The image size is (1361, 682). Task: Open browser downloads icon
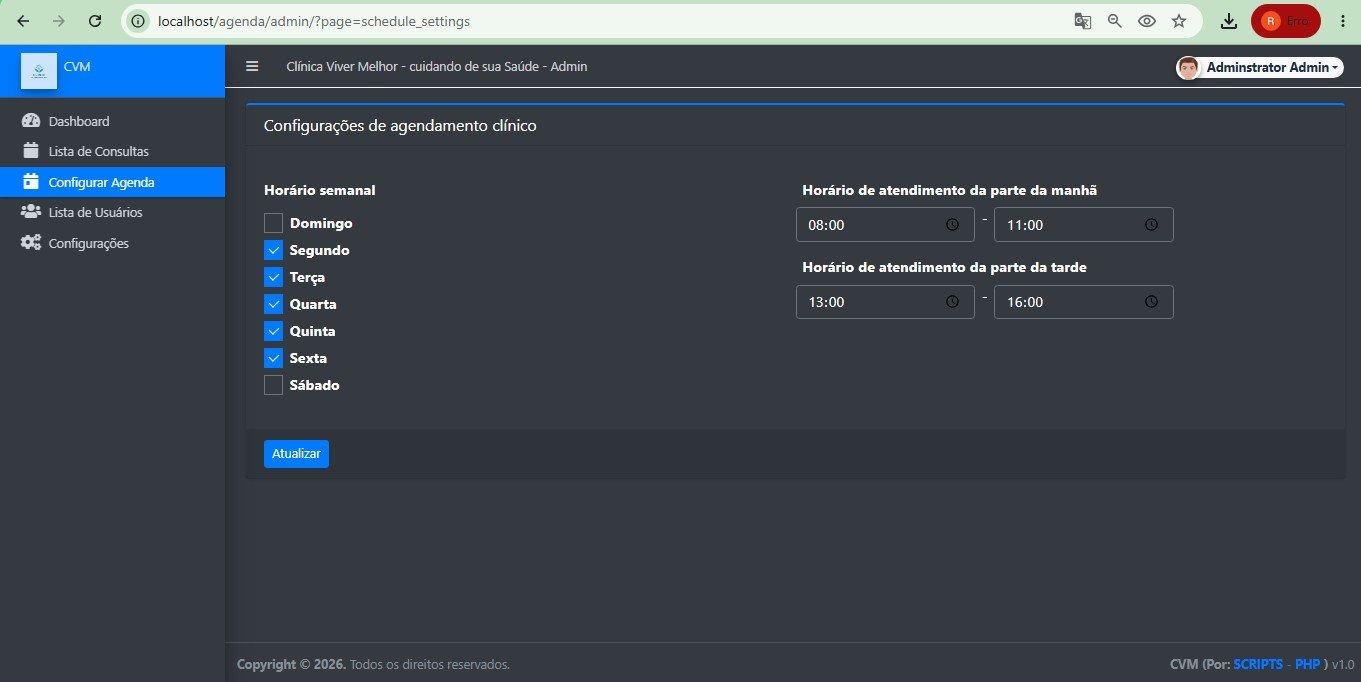1229,20
